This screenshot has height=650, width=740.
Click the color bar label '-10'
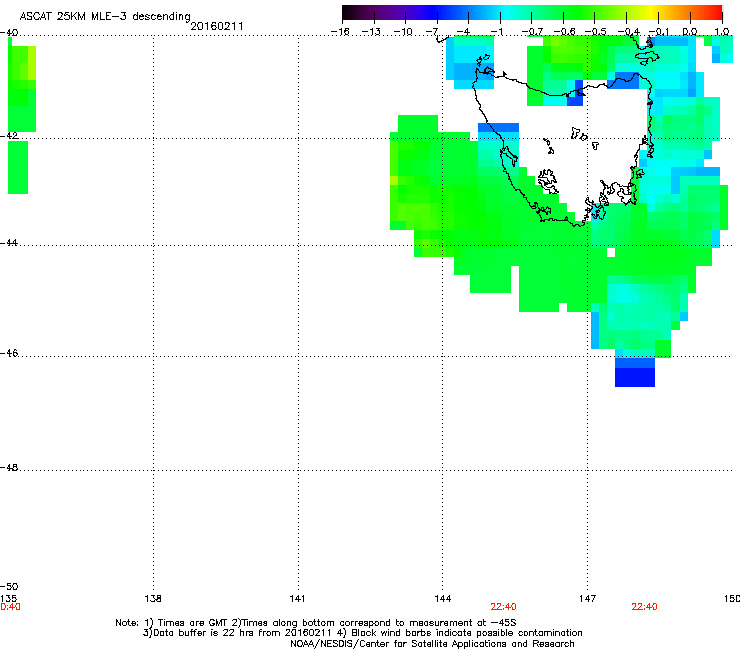coord(403,32)
